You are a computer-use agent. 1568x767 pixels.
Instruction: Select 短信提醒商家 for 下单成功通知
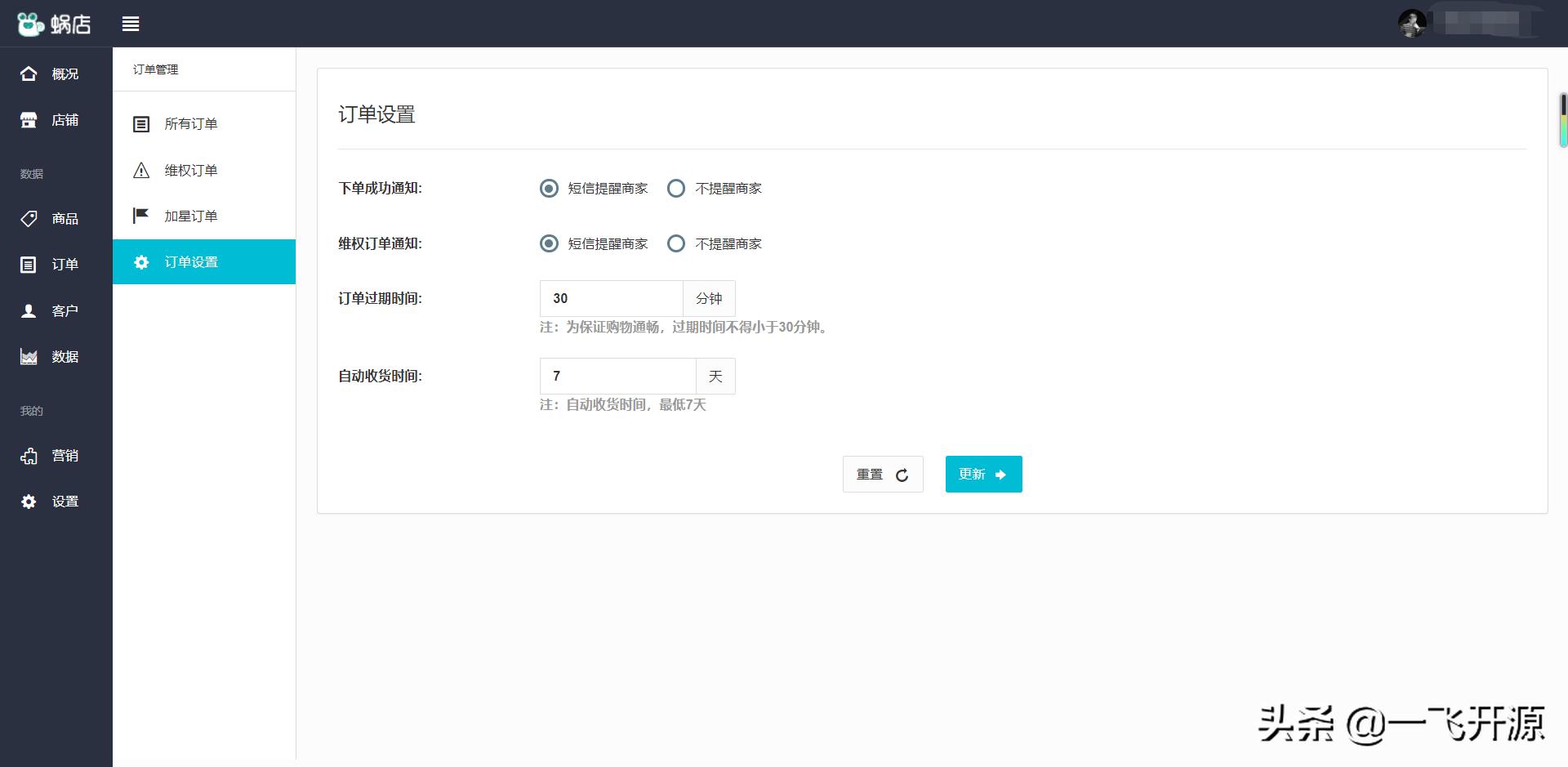pyautogui.click(x=550, y=189)
